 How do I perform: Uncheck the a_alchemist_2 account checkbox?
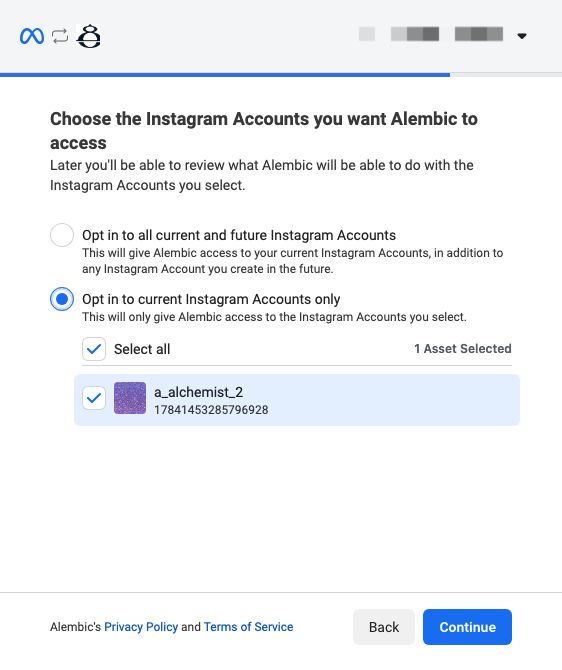94,398
